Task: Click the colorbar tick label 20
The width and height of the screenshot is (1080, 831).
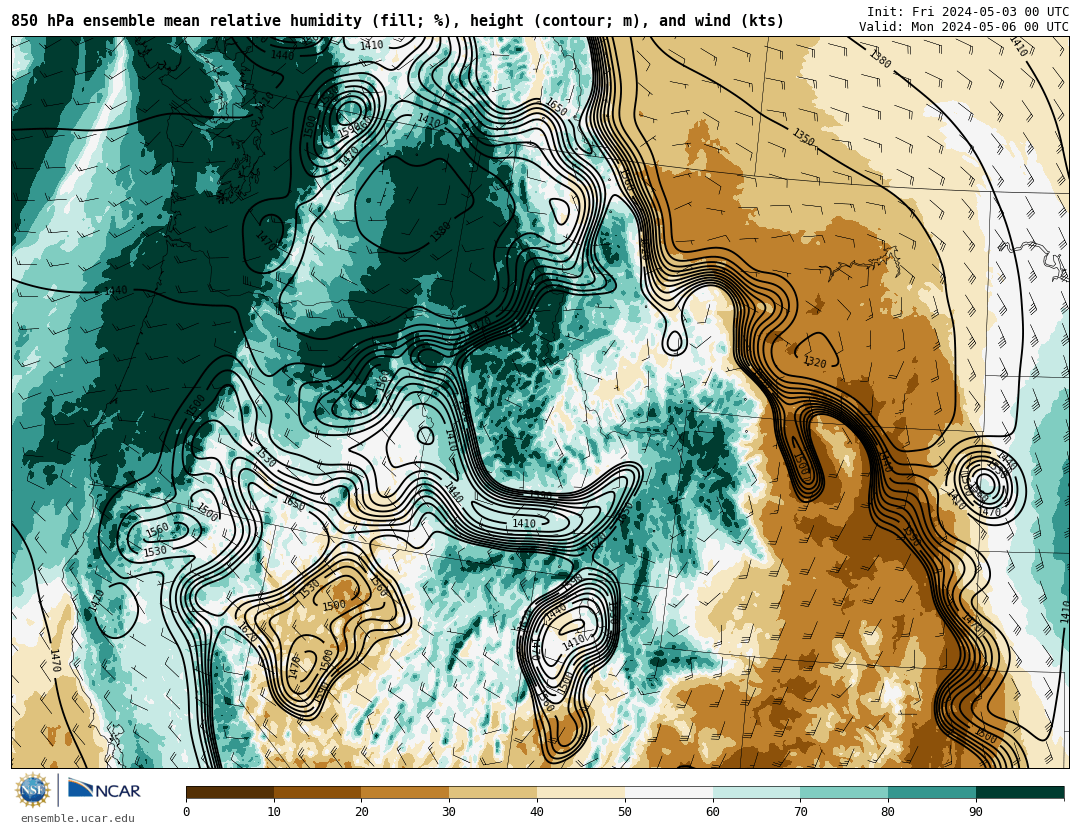Action: (362, 812)
